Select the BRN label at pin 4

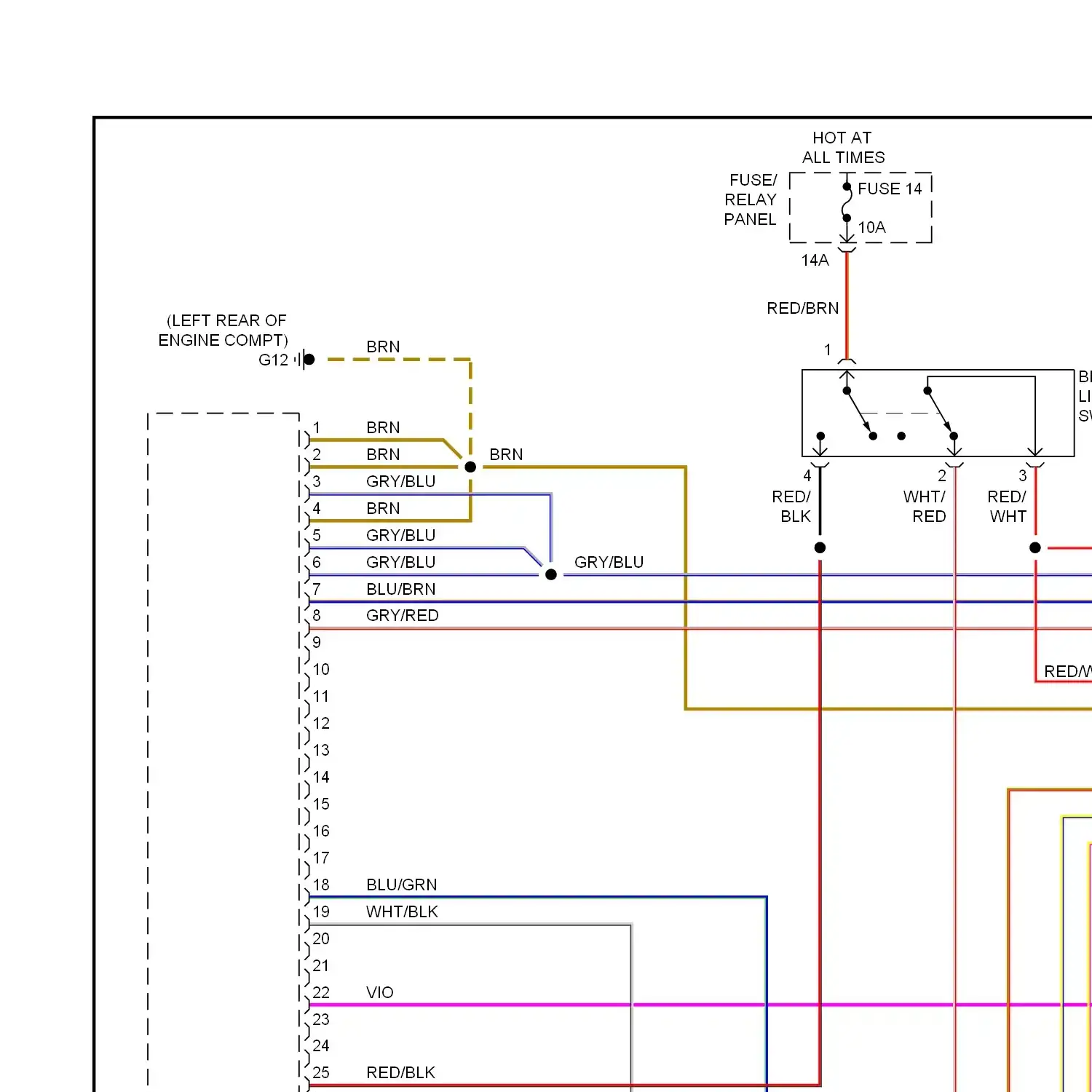tap(383, 509)
